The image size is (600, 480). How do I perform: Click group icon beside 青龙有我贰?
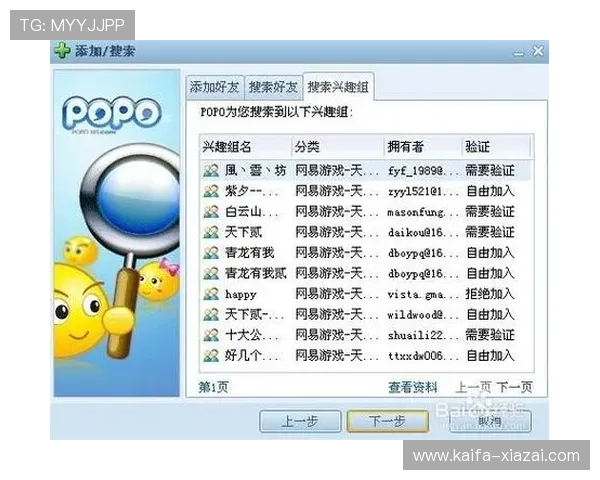[211, 273]
